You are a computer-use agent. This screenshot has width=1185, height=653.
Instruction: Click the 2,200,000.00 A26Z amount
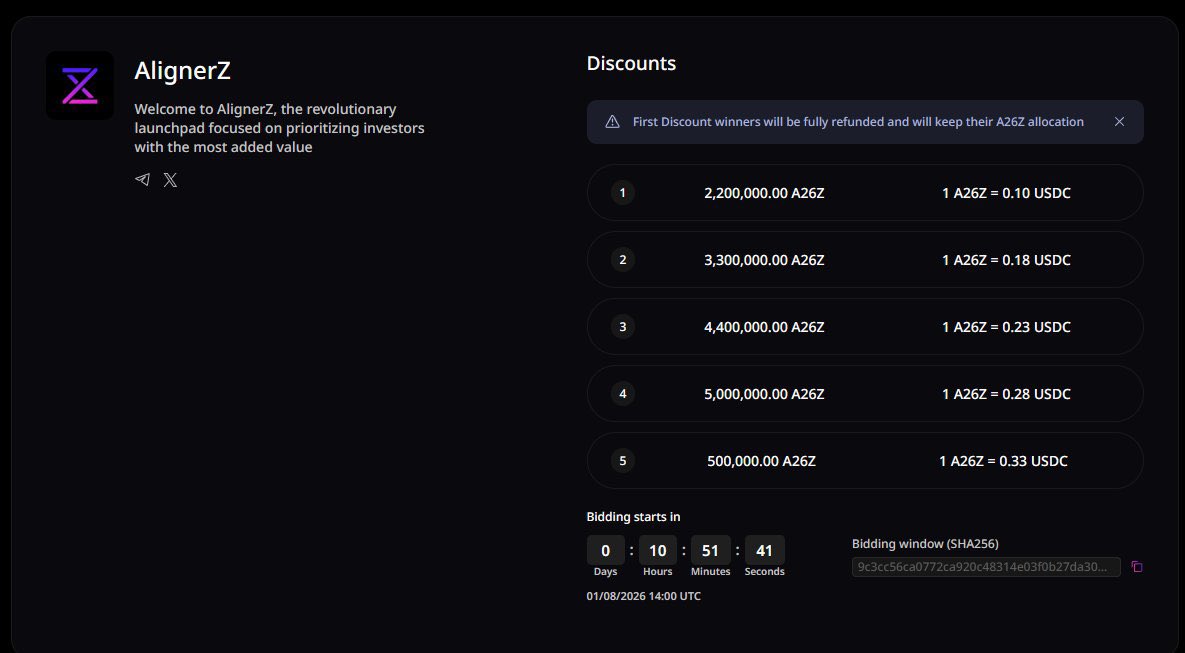764,193
